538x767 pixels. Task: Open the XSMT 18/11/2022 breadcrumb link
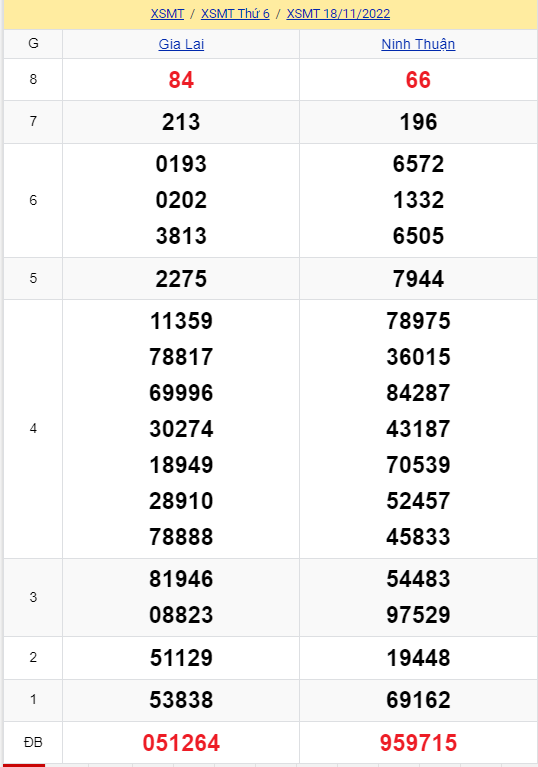[338, 14]
